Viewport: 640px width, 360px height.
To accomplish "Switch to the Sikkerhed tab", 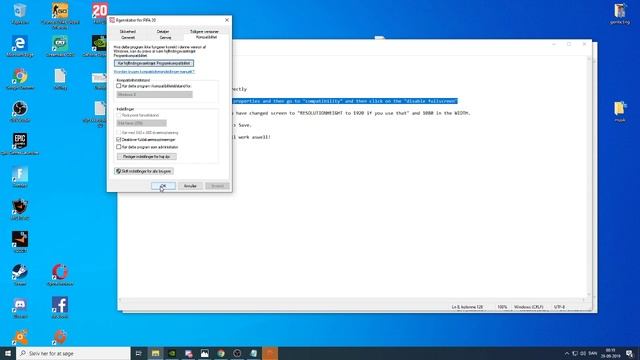I will click(x=128, y=31).
